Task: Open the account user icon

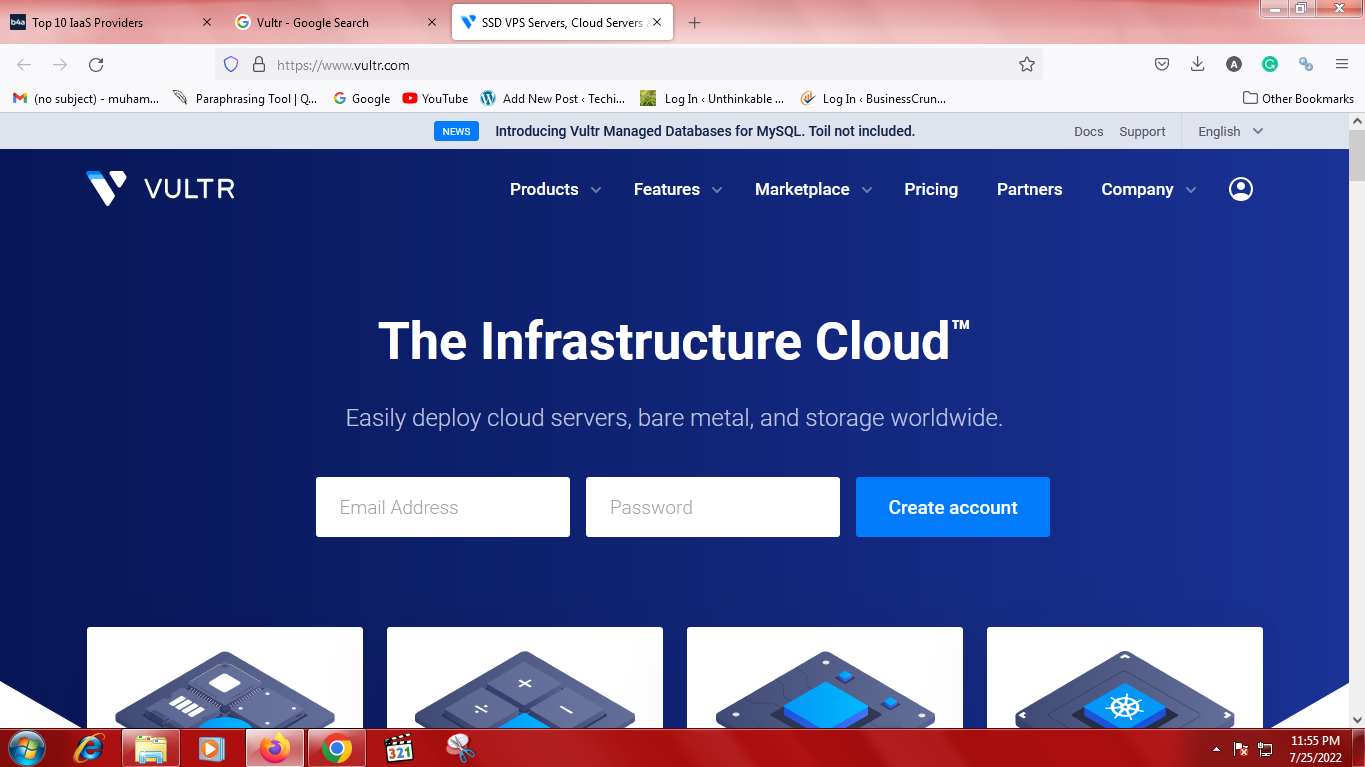Action: [1240, 189]
